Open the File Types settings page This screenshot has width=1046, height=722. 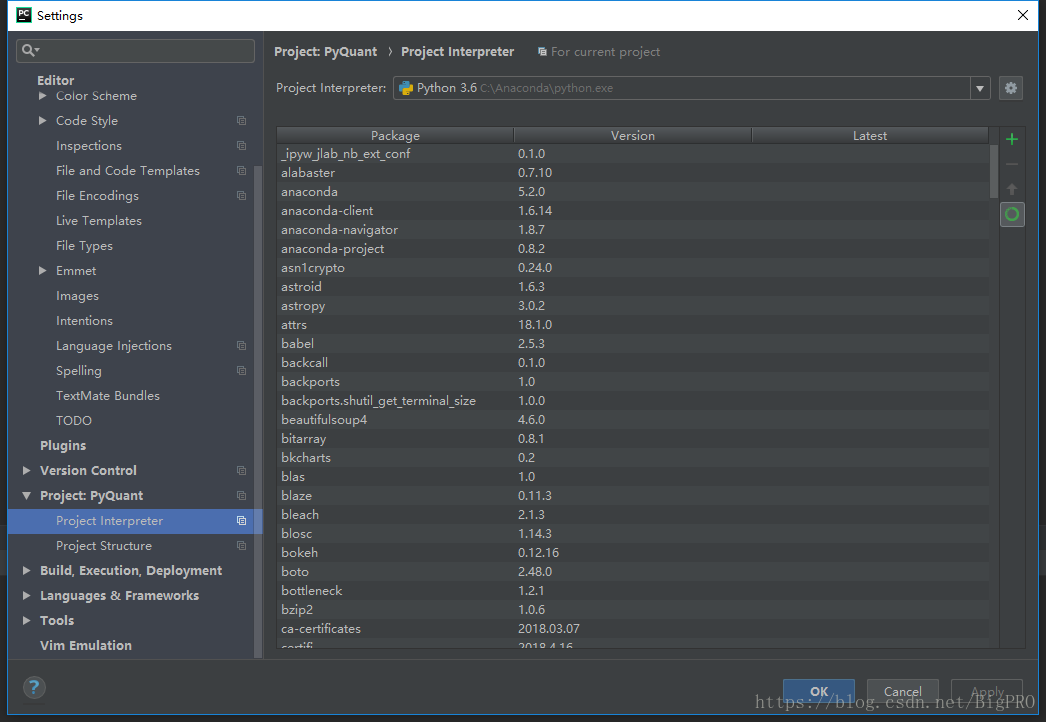(x=84, y=246)
